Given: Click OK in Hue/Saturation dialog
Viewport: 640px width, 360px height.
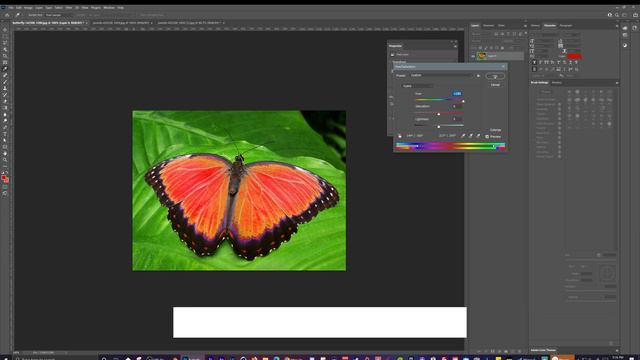Looking at the screenshot, I should coord(495,76).
